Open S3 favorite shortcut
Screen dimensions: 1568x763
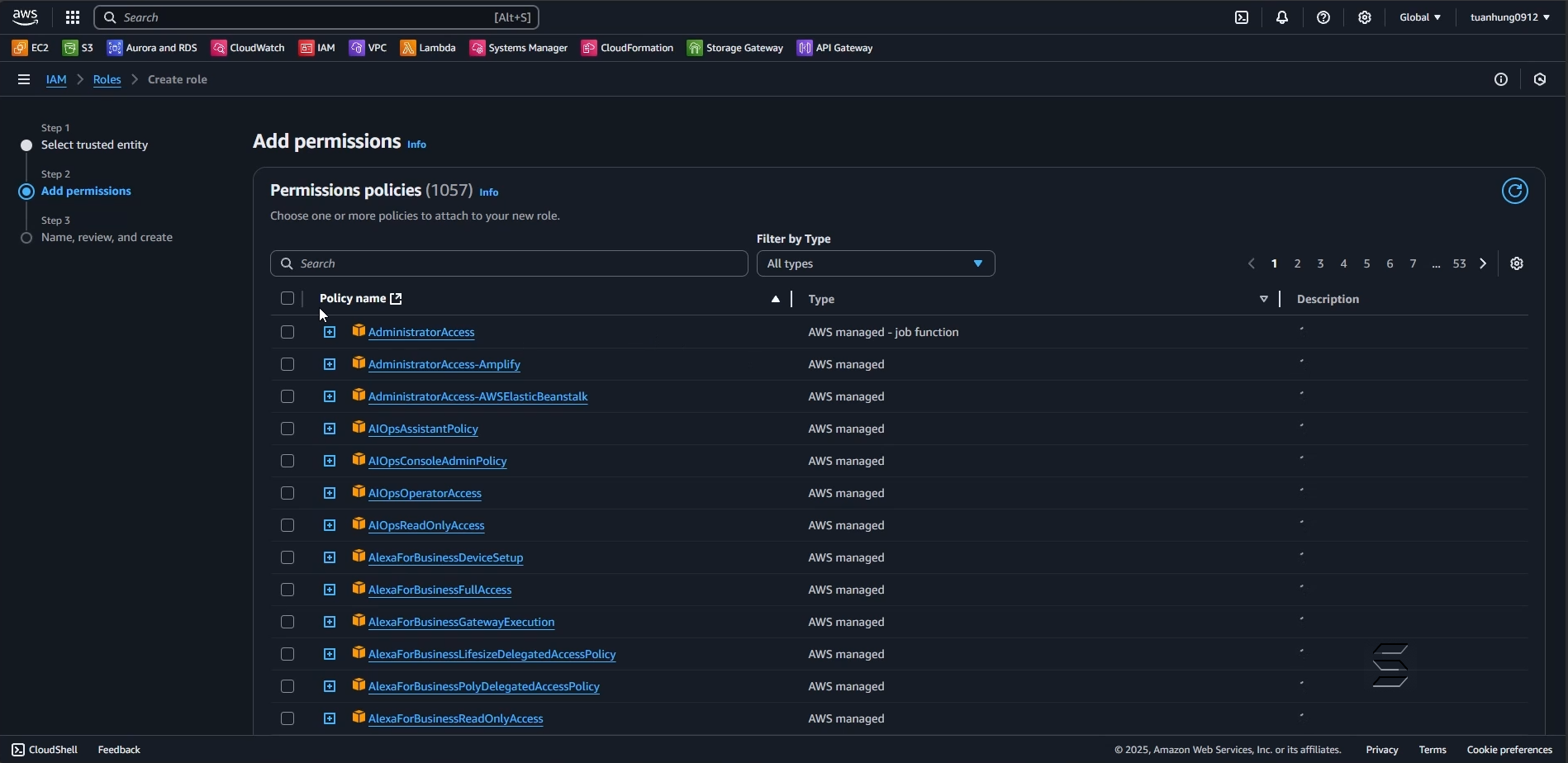click(78, 48)
